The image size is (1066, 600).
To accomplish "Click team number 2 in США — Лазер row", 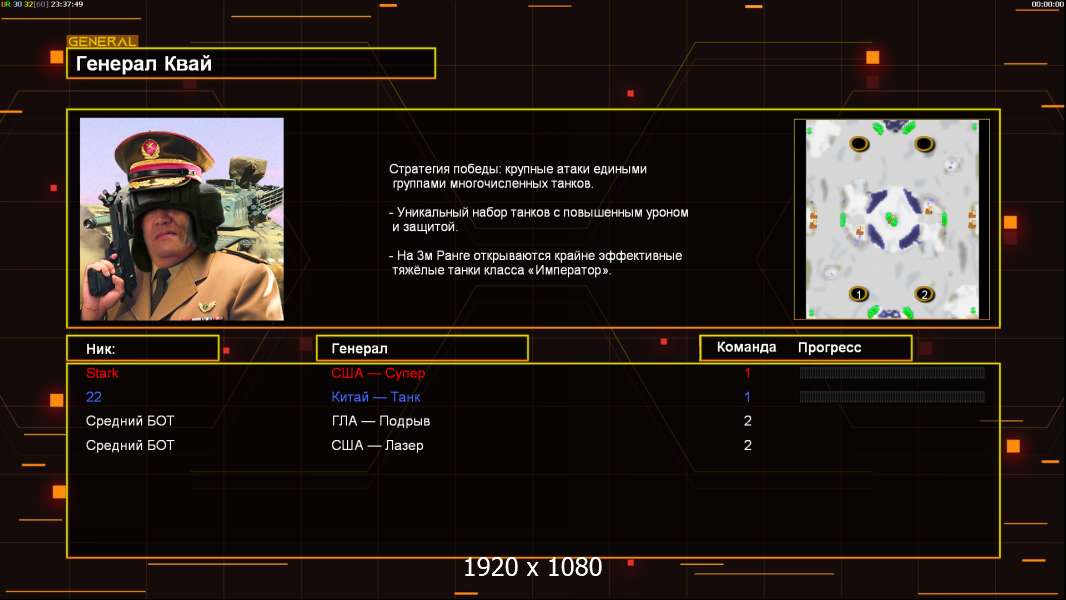I will pyautogui.click(x=748, y=446).
